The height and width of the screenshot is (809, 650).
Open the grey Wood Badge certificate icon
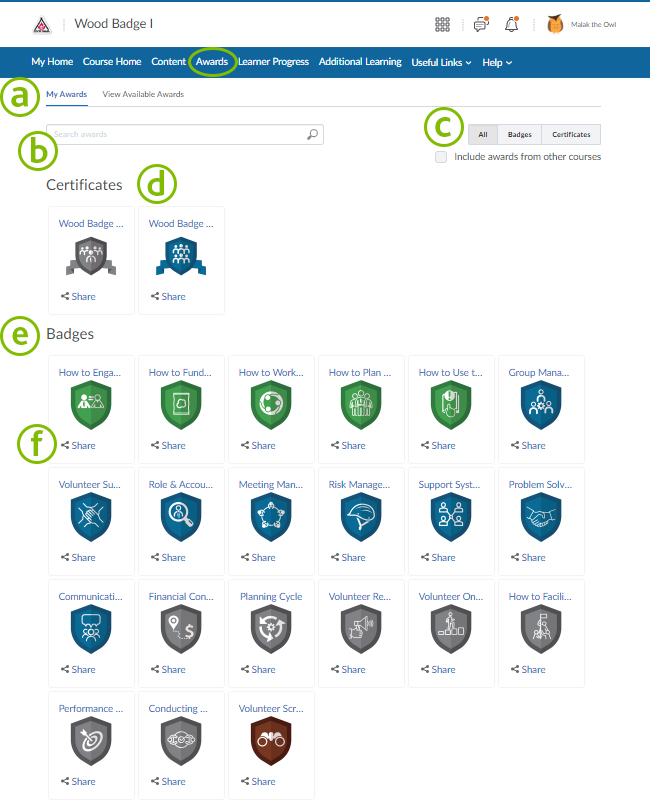(91, 256)
